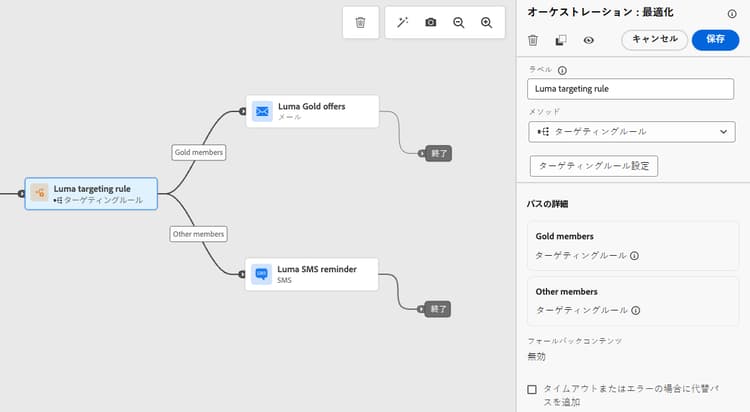Image resolution: width=750 pixels, height=412 pixels.
Task: Delete selected node with canvas trash icon
Action: (x=360, y=22)
